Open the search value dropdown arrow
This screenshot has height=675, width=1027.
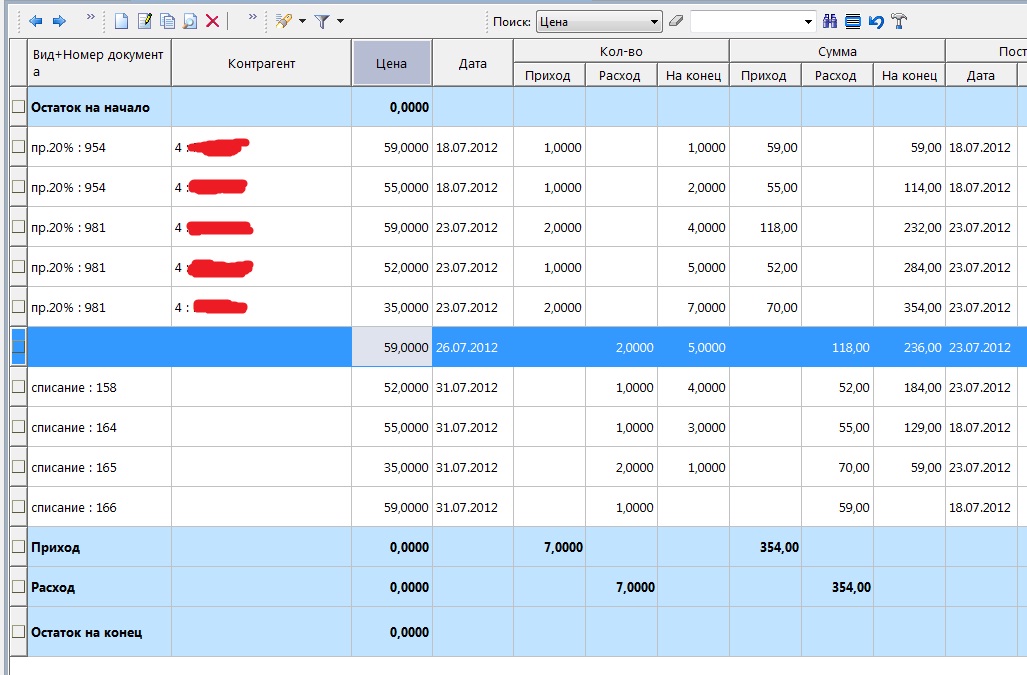[808, 22]
